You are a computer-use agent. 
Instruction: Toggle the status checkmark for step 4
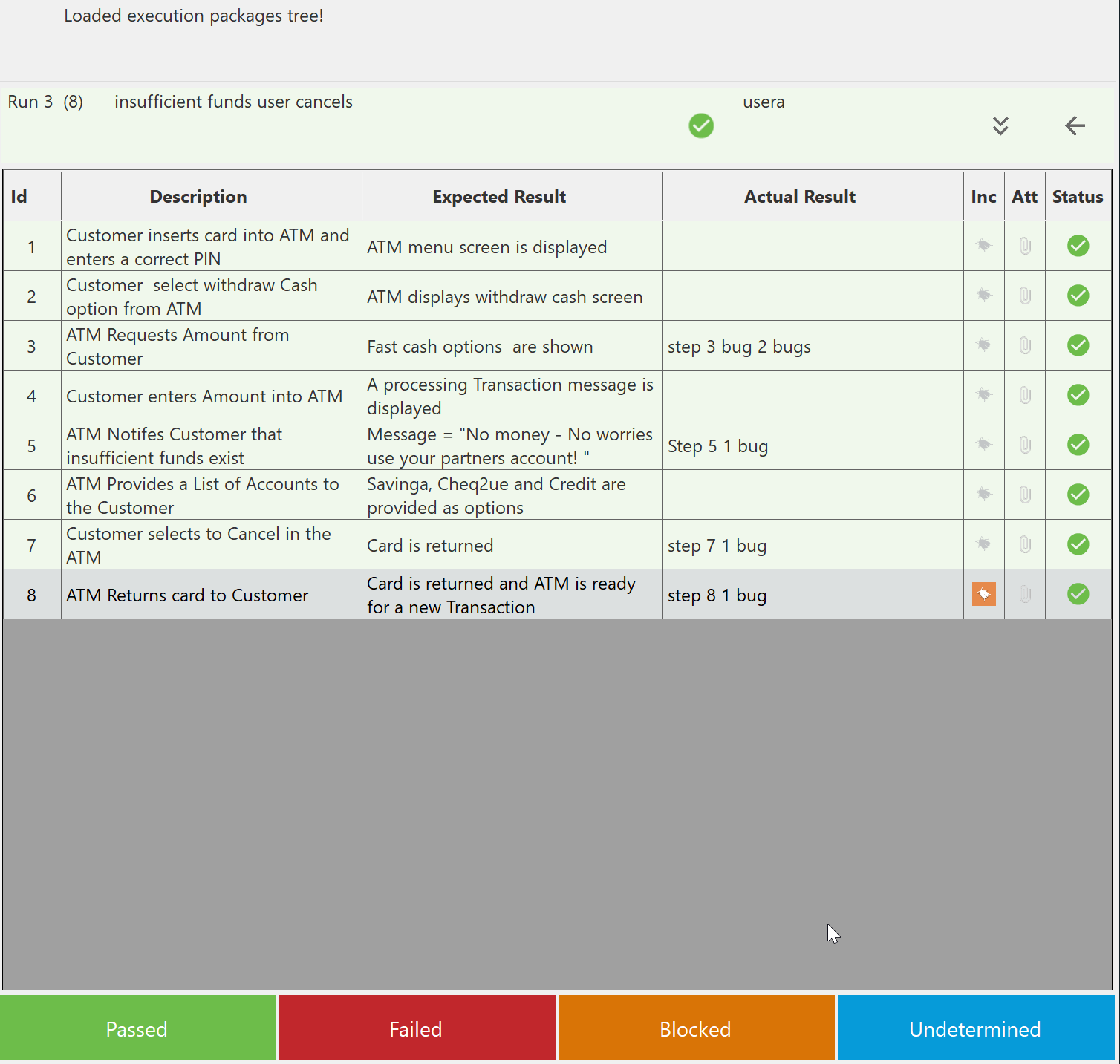coord(1078,395)
